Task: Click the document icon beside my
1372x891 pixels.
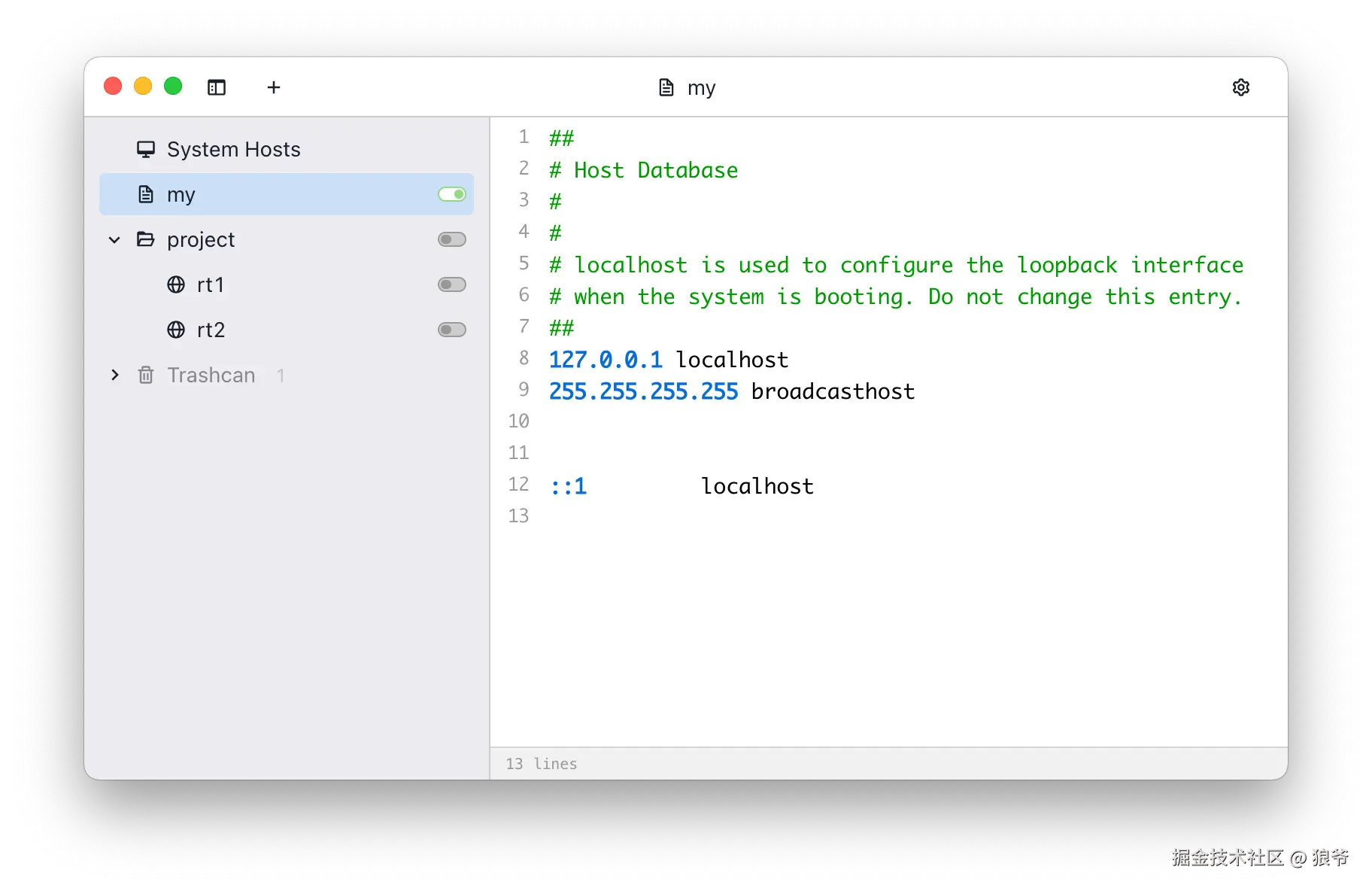Action: point(146,193)
